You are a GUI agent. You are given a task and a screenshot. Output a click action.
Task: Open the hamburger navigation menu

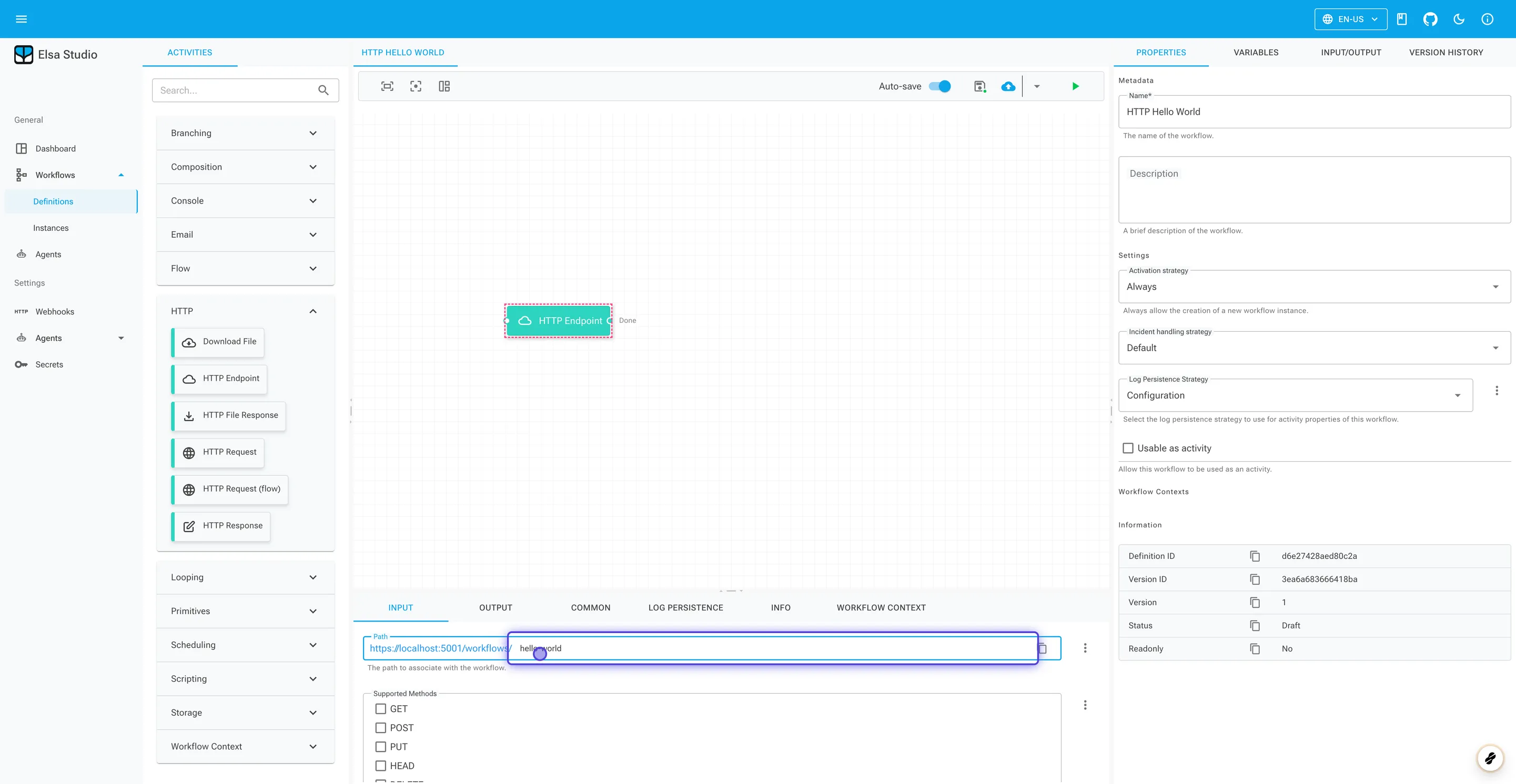21,19
